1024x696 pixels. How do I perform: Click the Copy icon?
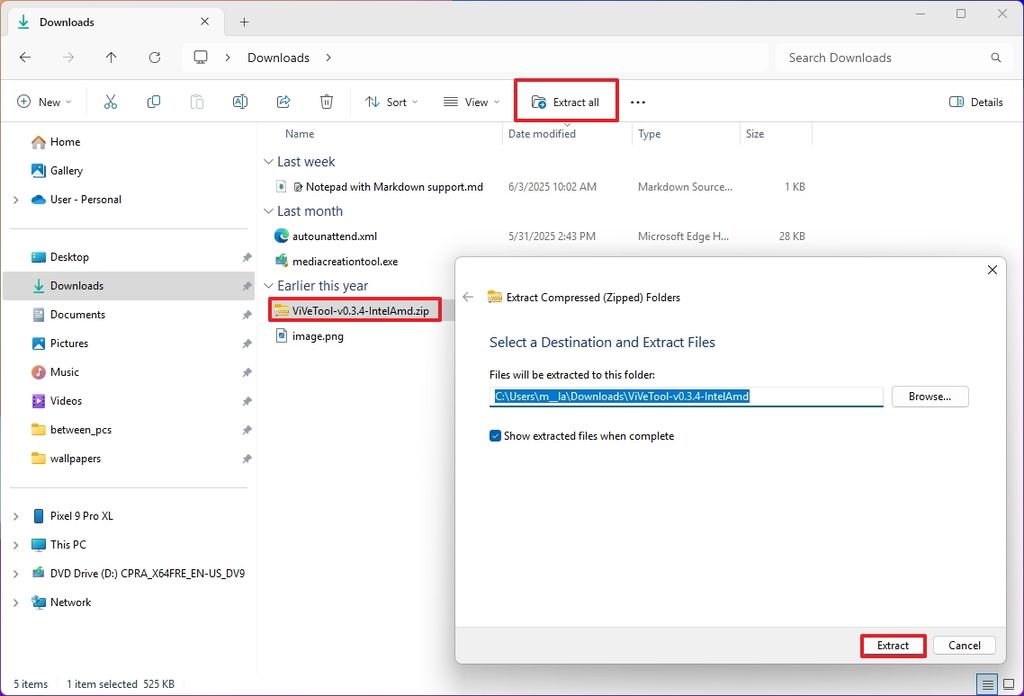point(153,101)
